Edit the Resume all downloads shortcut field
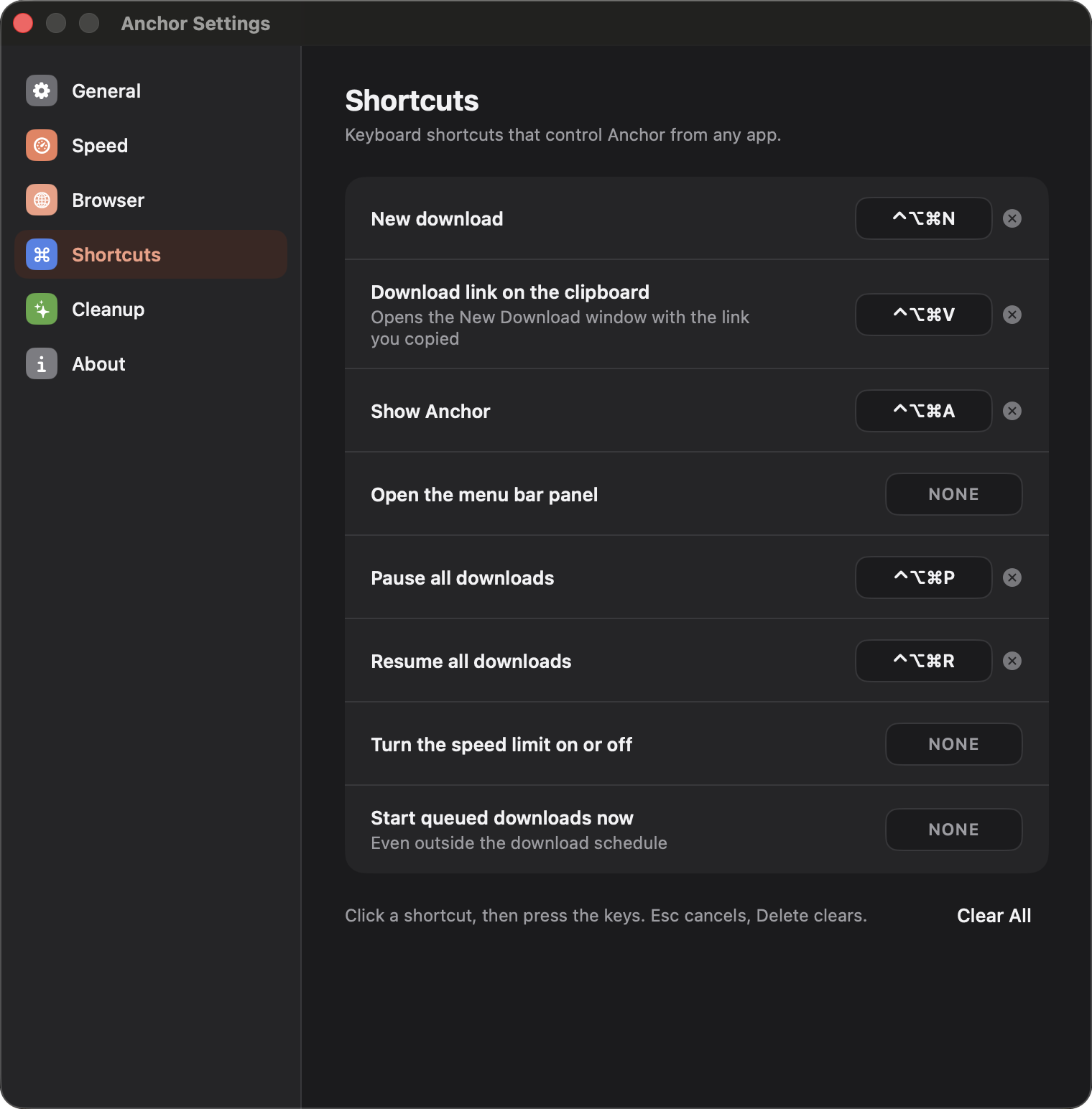 click(x=924, y=661)
